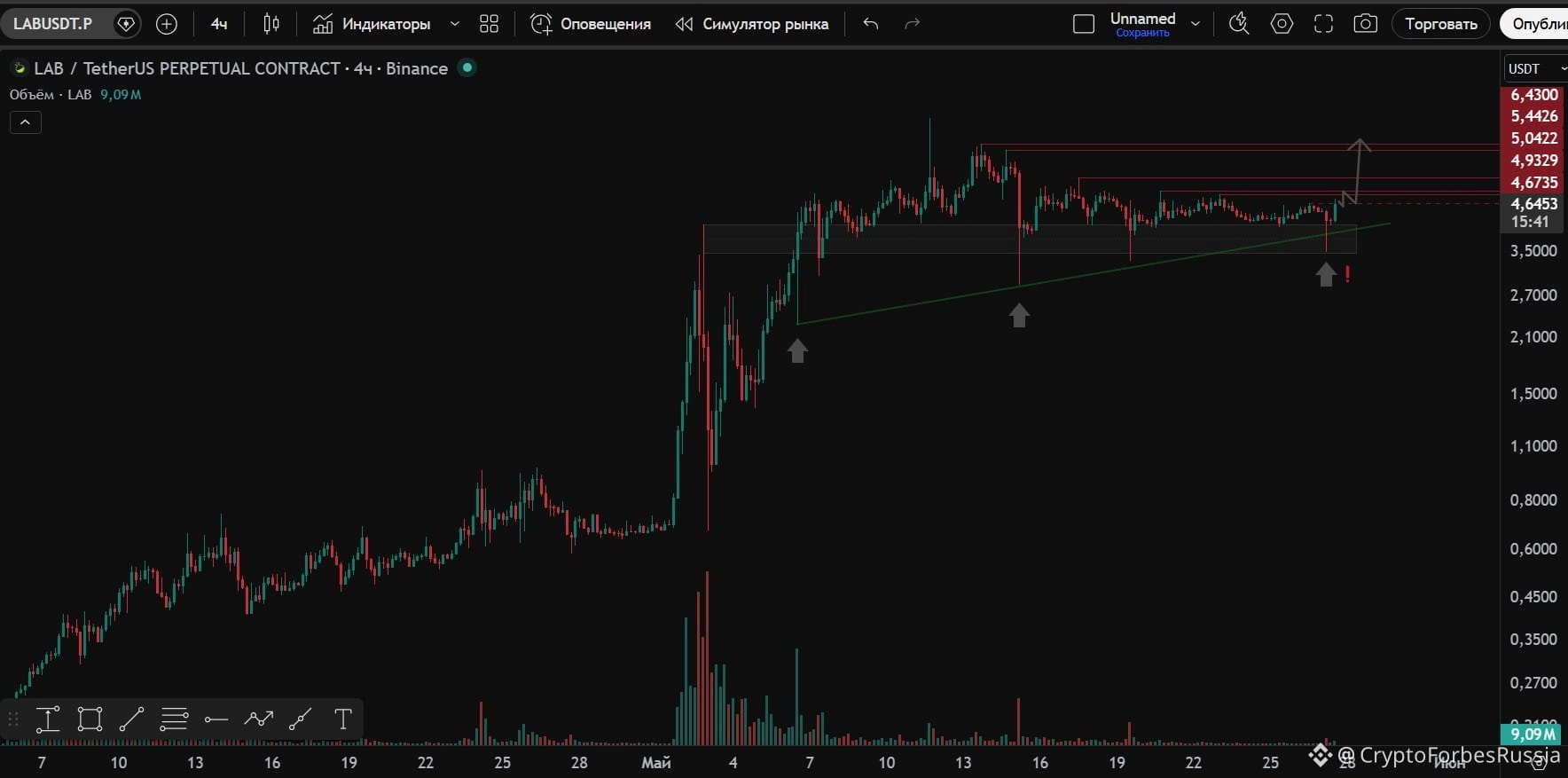Image resolution: width=1568 pixels, height=778 pixels.
Task: Click the green market status dot
Action: point(466,67)
